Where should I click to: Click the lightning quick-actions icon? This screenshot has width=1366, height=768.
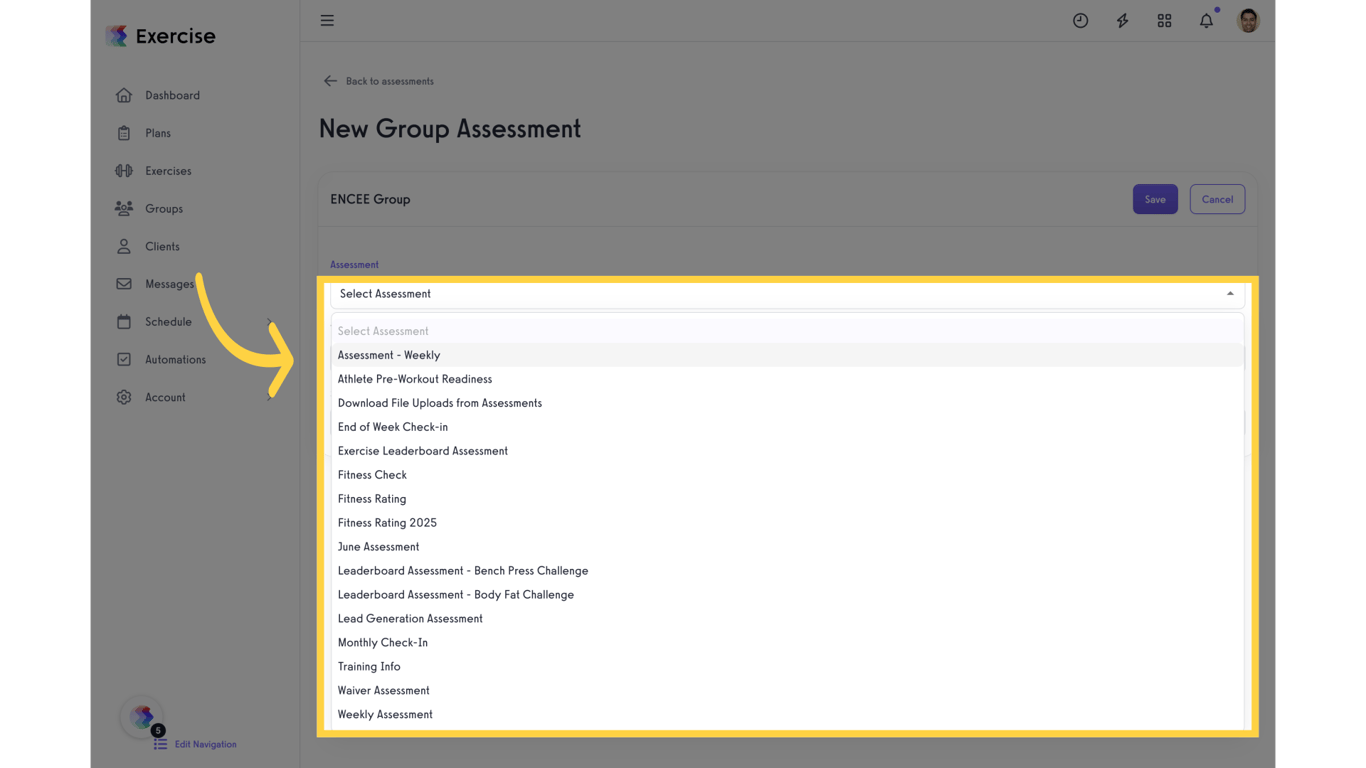point(1122,20)
